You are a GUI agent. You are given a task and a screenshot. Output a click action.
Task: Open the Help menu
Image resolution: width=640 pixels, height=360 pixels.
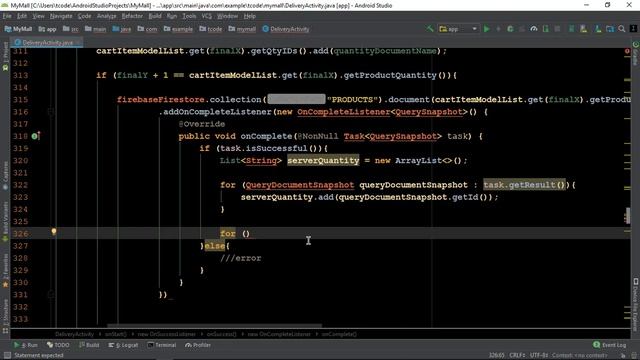click(249, 16)
